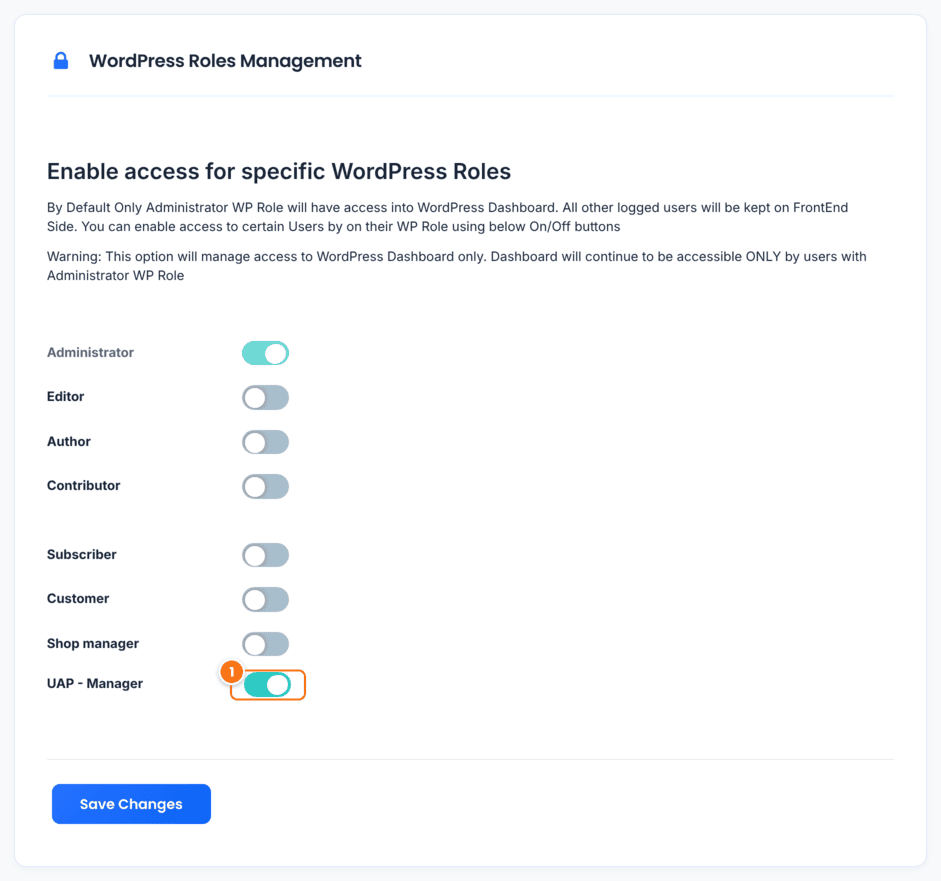Toggle the Customer role switch
The image size is (941, 881).
tap(265, 600)
